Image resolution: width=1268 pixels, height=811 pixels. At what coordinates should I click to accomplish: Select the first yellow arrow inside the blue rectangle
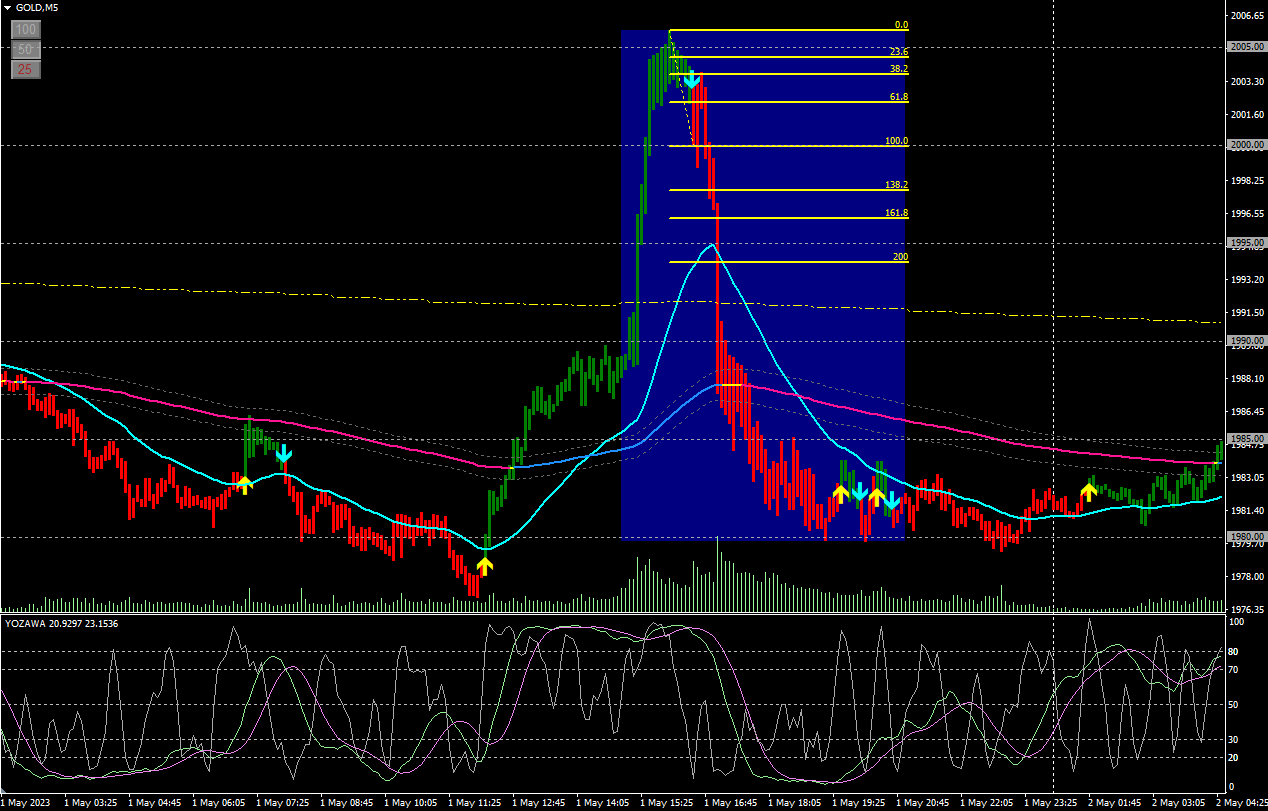pos(841,492)
